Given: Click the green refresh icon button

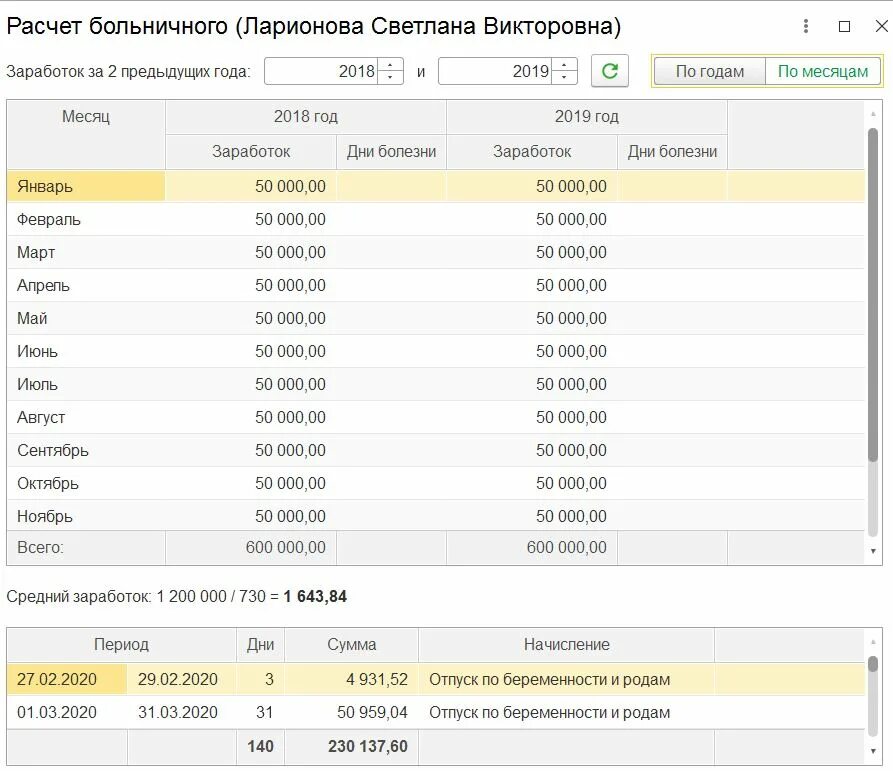Looking at the screenshot, I should [x=609, y=71].
